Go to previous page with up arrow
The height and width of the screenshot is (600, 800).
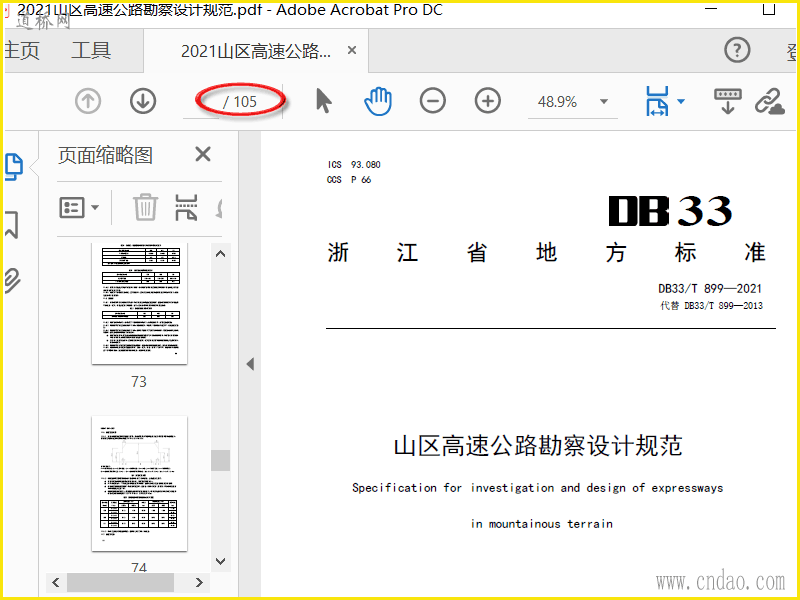point(88,101)
